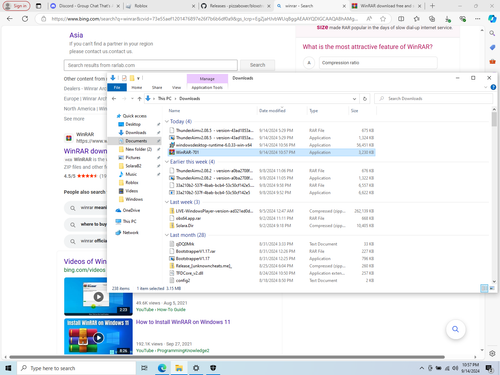Screen dimensions: 500x375
Task: Open new browser tab plus button
Action: pyautogui.click(x=432, y=6)
